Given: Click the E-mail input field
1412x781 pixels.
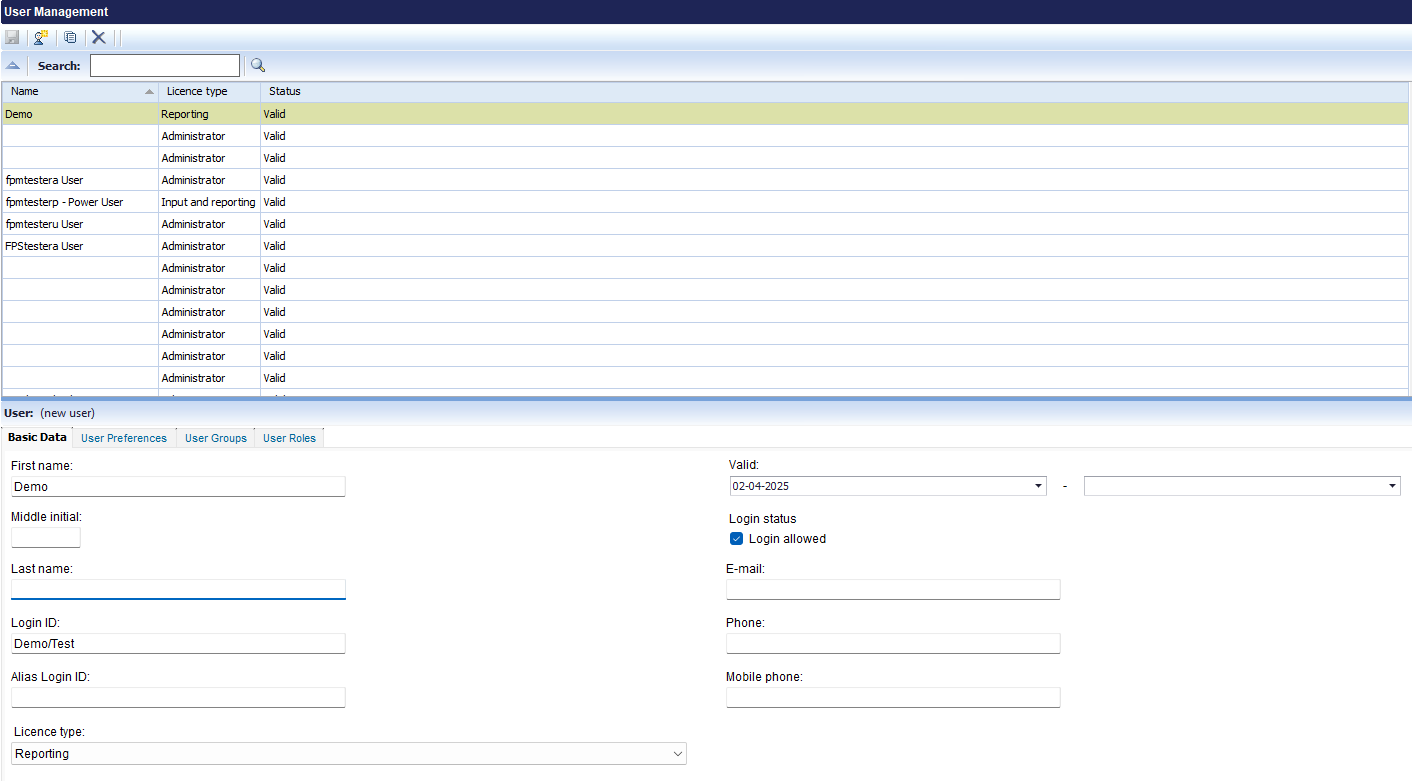Looking at the screenshot, I should [893, 589].
